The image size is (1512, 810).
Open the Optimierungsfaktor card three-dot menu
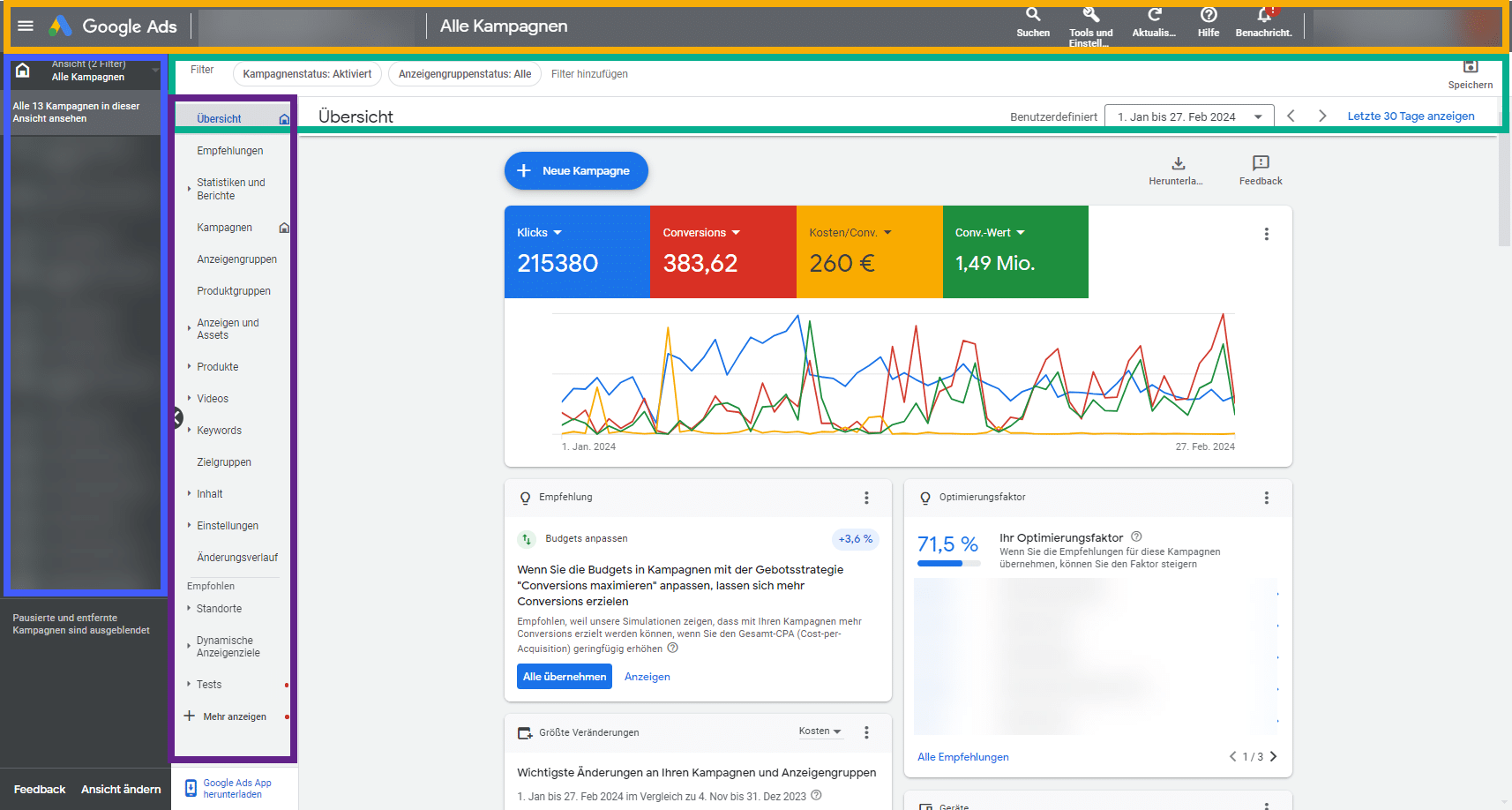click(1267, 498)
